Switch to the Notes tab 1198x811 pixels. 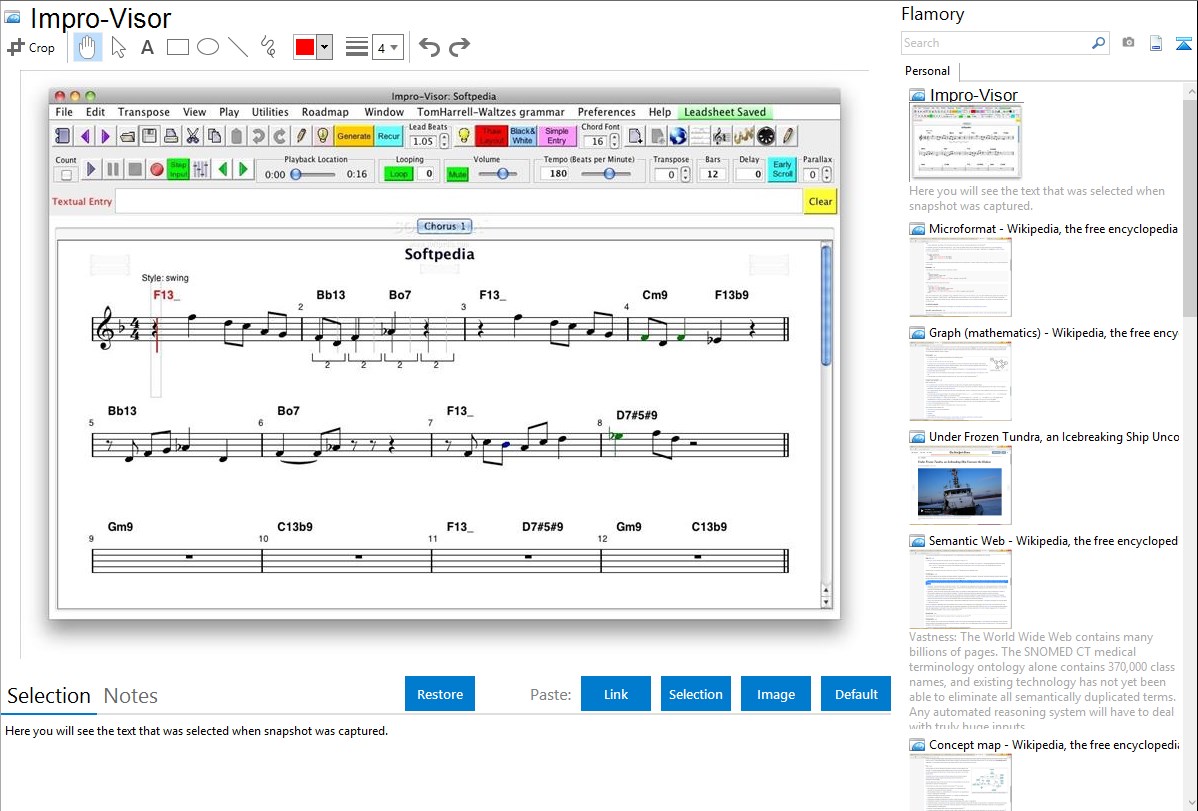coord(131,696)
